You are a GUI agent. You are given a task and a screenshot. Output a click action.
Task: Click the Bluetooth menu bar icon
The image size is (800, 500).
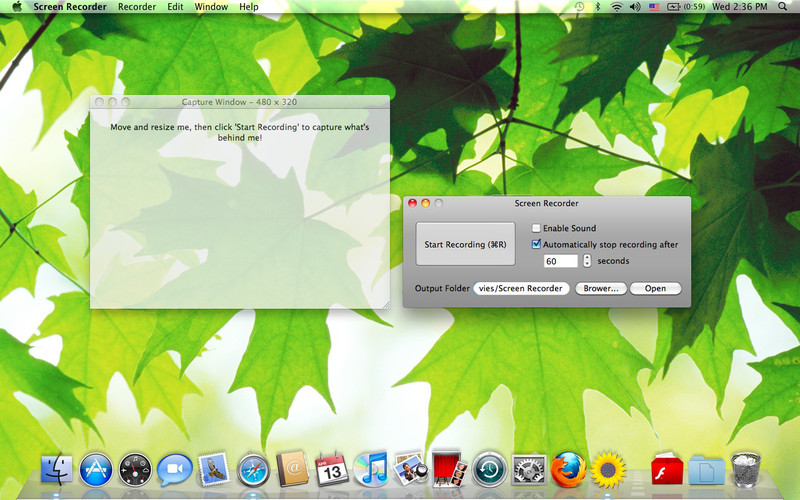pyautogui.click(x=597, y=7)
